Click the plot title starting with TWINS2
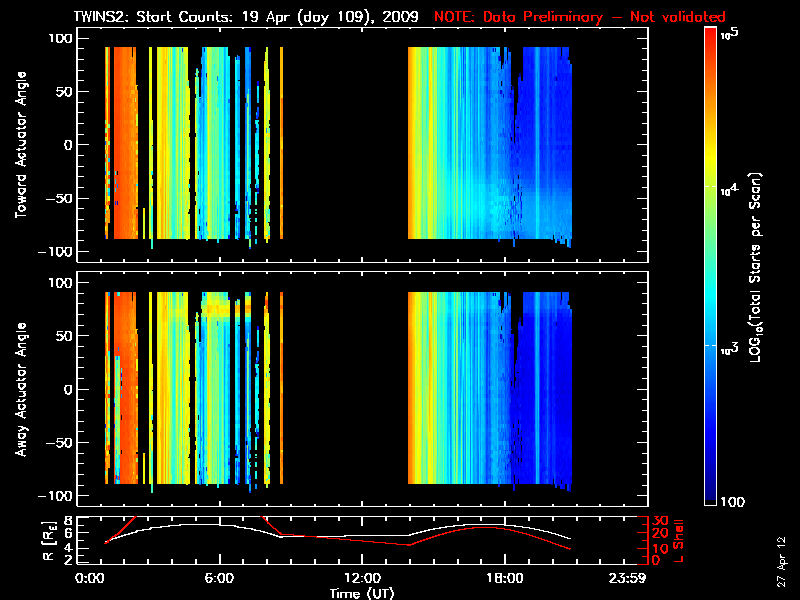The width and height of the screenshot is (800, 600). 246,17
